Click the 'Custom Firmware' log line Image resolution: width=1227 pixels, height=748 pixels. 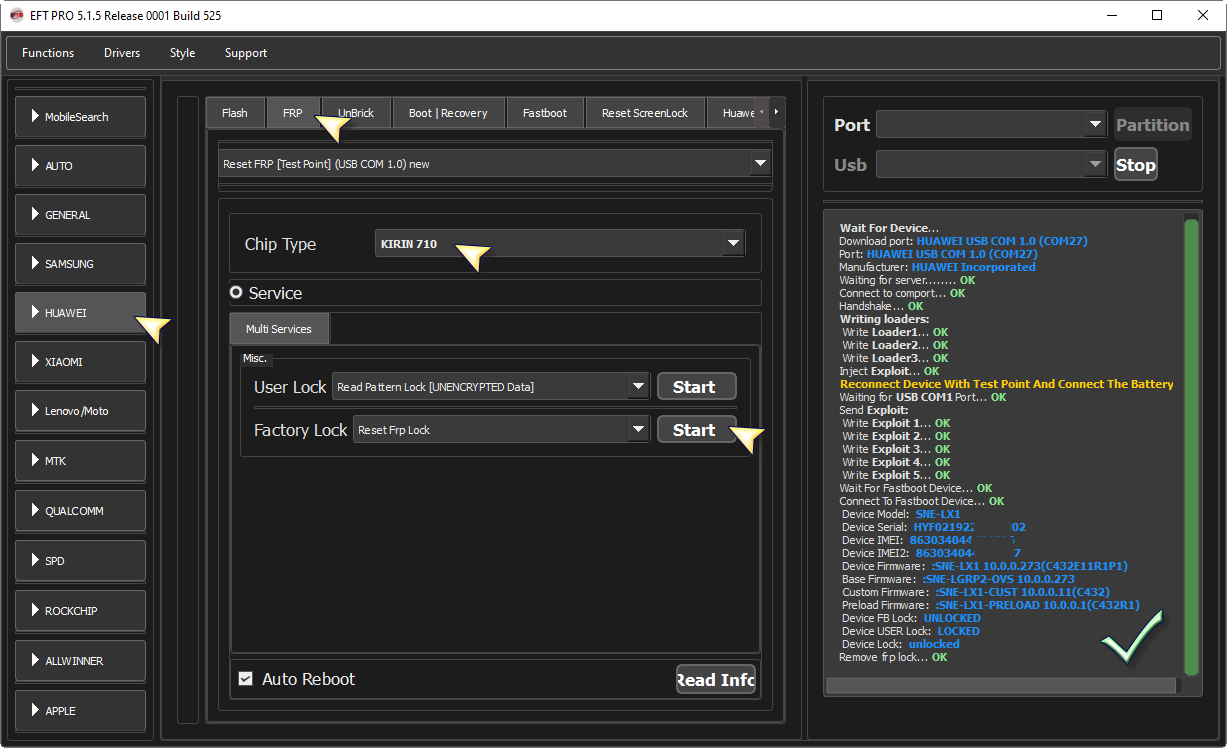[x=976, y=592]
